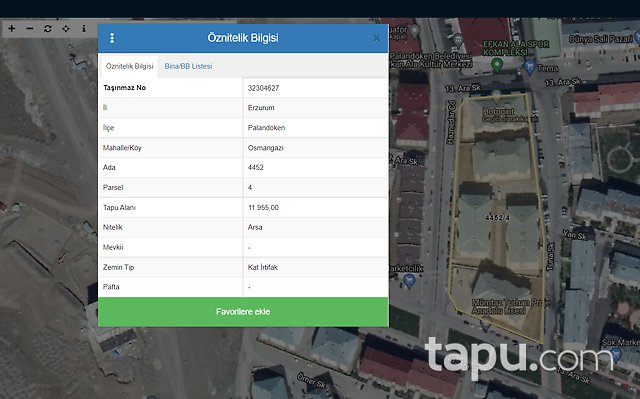Click the Favorilere ekle button
The width and height of the screenshot is (640, 399).
[x=243, y=312]
